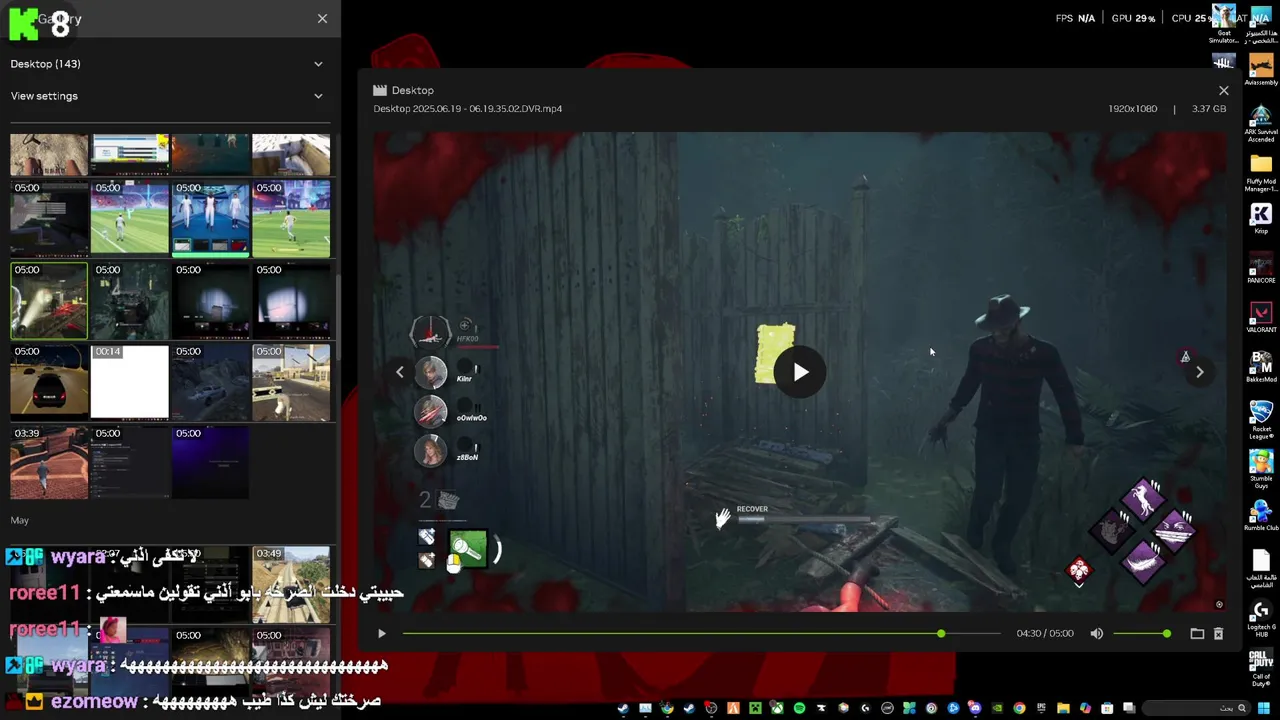
Task: Select the highlighted flashlight clip thumbnail
Action: point(49,300)
